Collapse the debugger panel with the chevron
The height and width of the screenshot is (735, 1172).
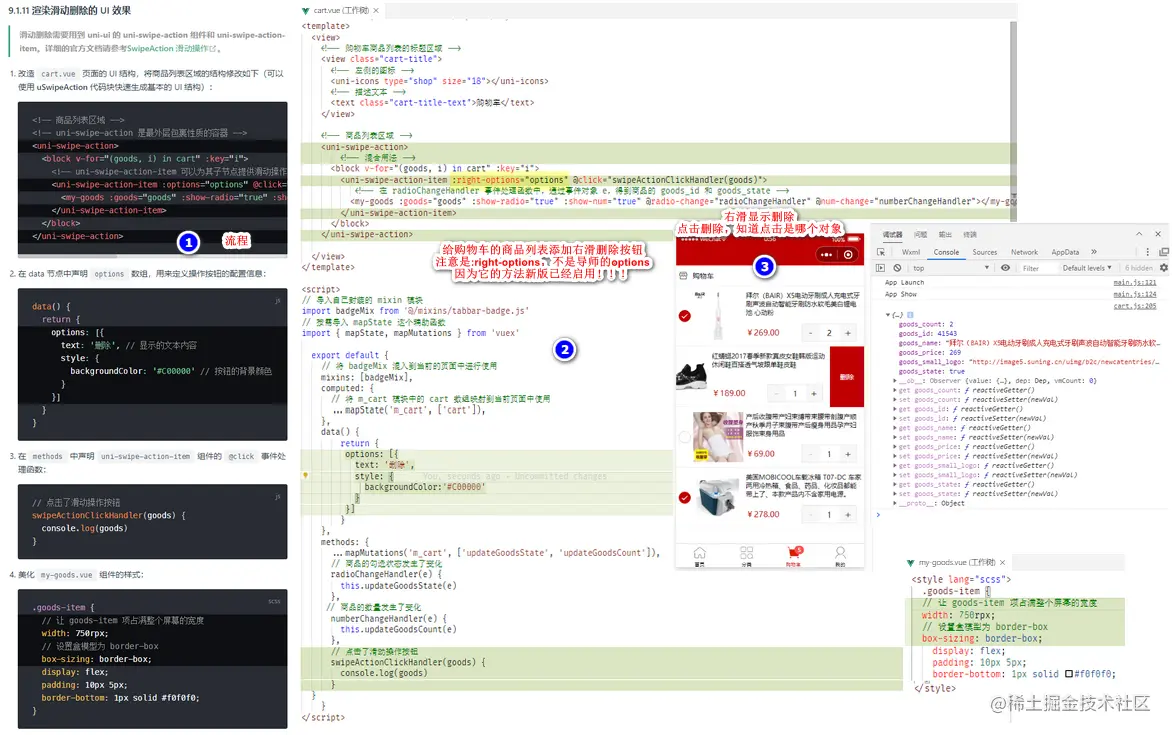tap(1139, 234)
